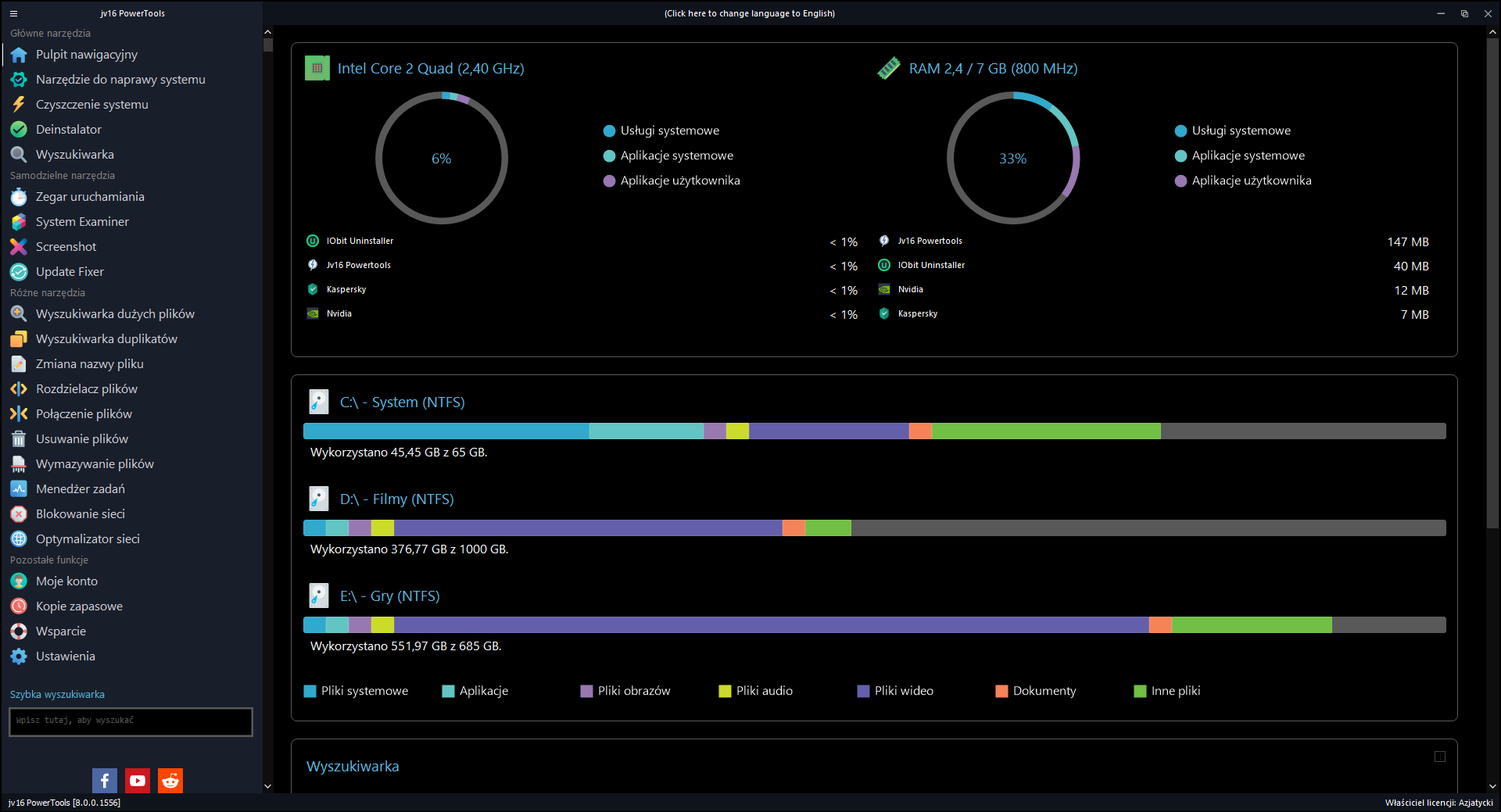
Task: Click the D:\ drive usage bar
Action: point(874,528)
